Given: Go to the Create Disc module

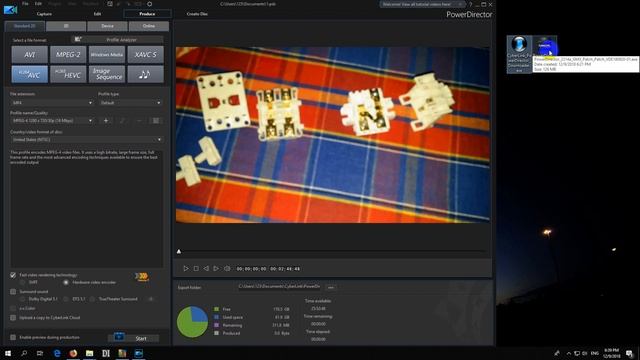Looking at the screenshot, I should (x=197, y=14).
